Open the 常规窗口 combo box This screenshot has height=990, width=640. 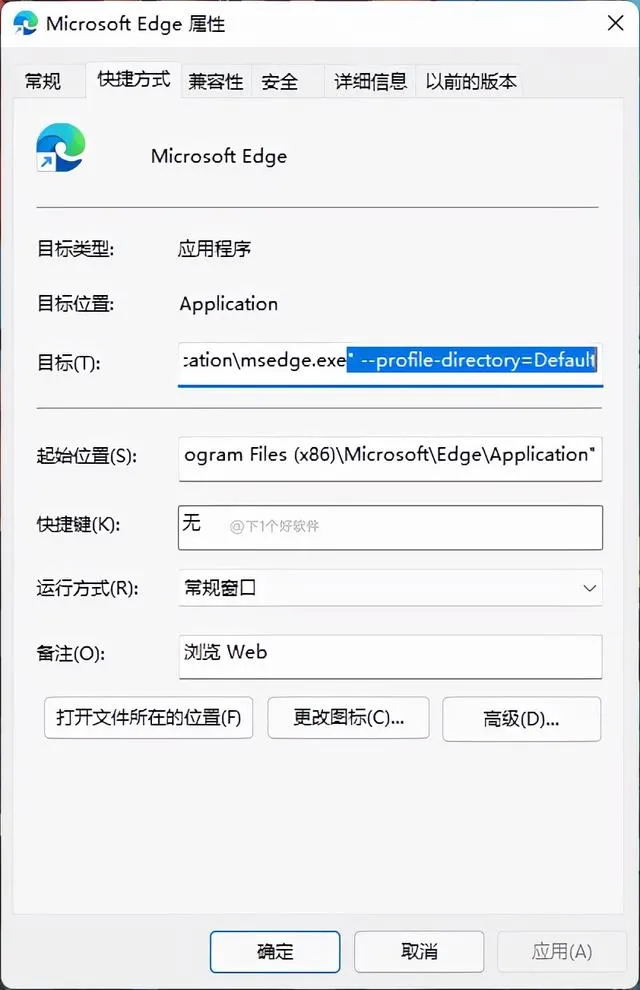pyautogui.click(x=390, y=588)
